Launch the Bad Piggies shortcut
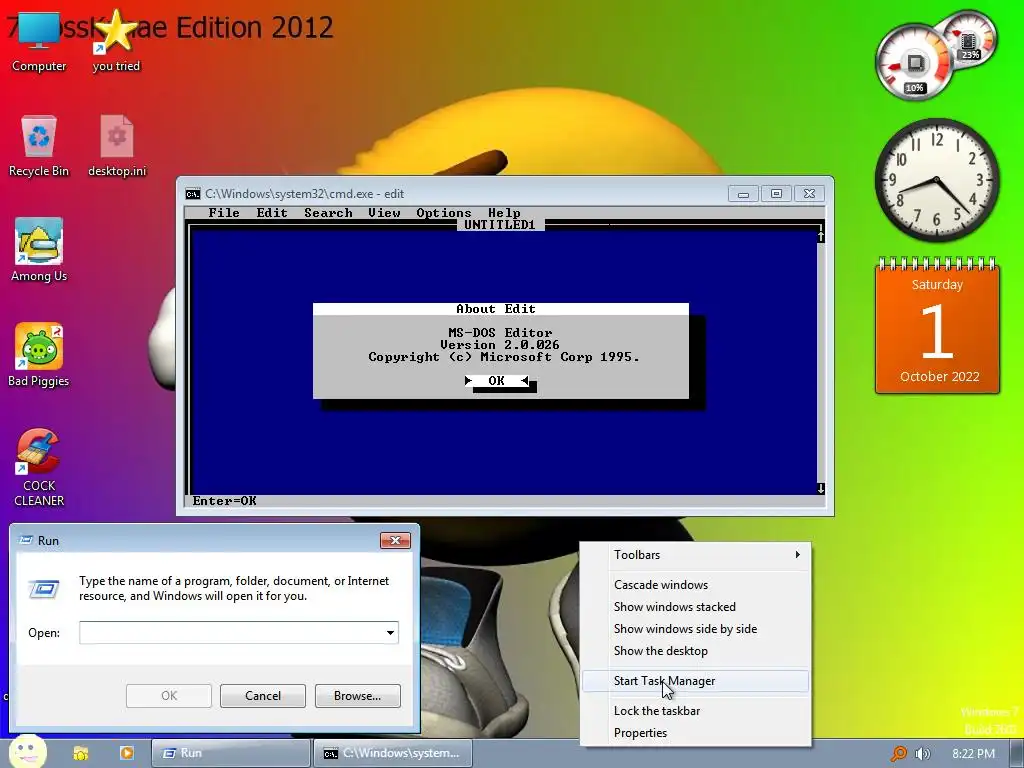Image resolution: width=1024 pixels, height=768 pixels. 39,356
